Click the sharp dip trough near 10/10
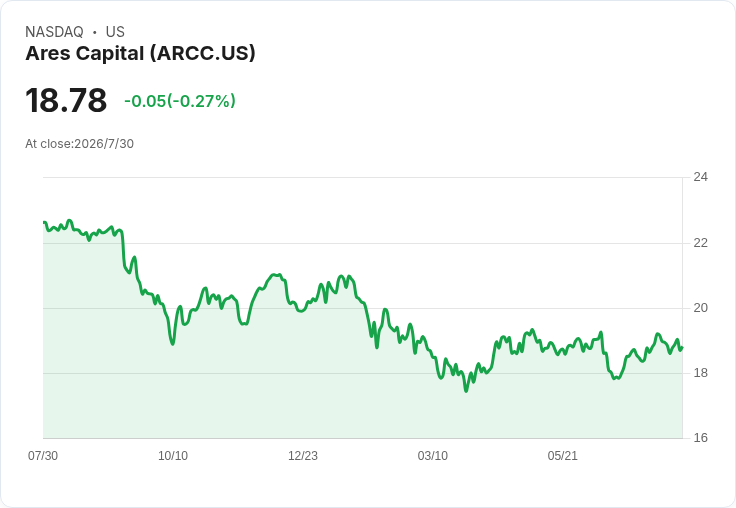736x508 pixels. click(173, 344)
